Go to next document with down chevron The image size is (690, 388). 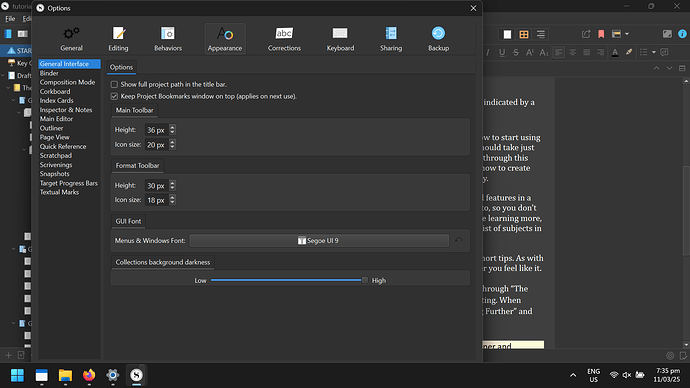tap(669, 68)
